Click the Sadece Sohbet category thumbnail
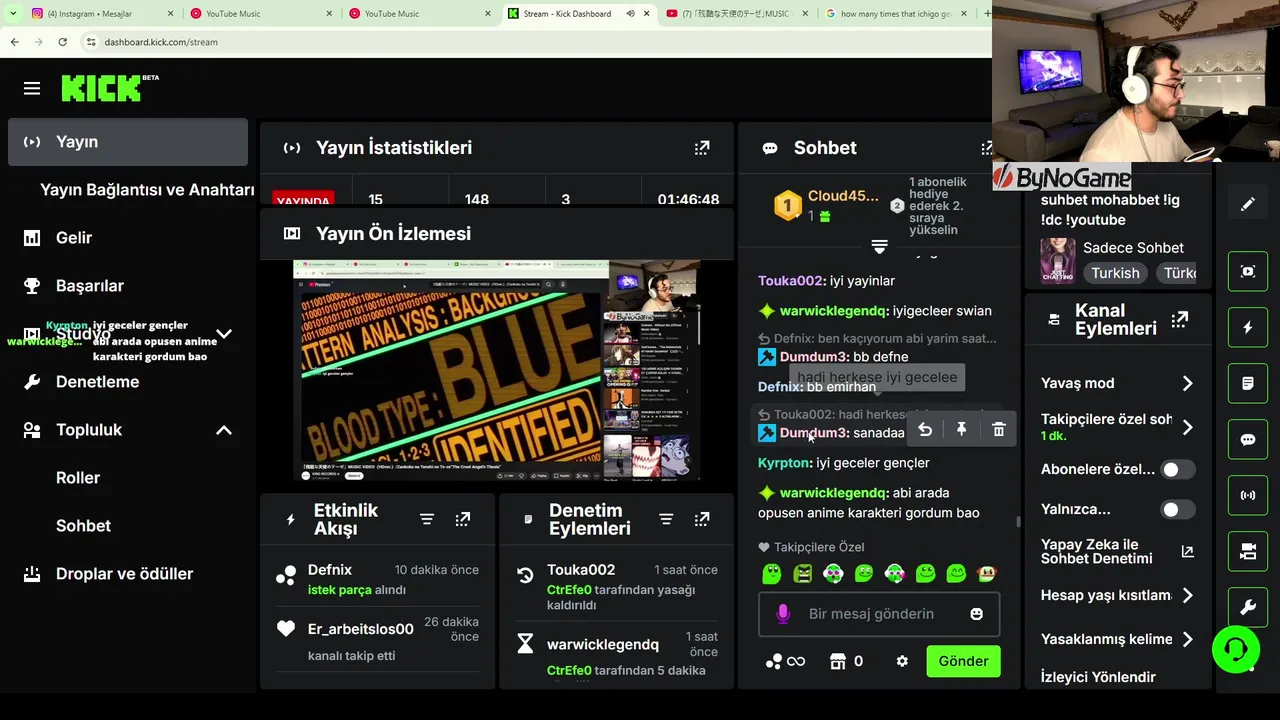Screen dimensions: 1280x720 (1057, 260)
